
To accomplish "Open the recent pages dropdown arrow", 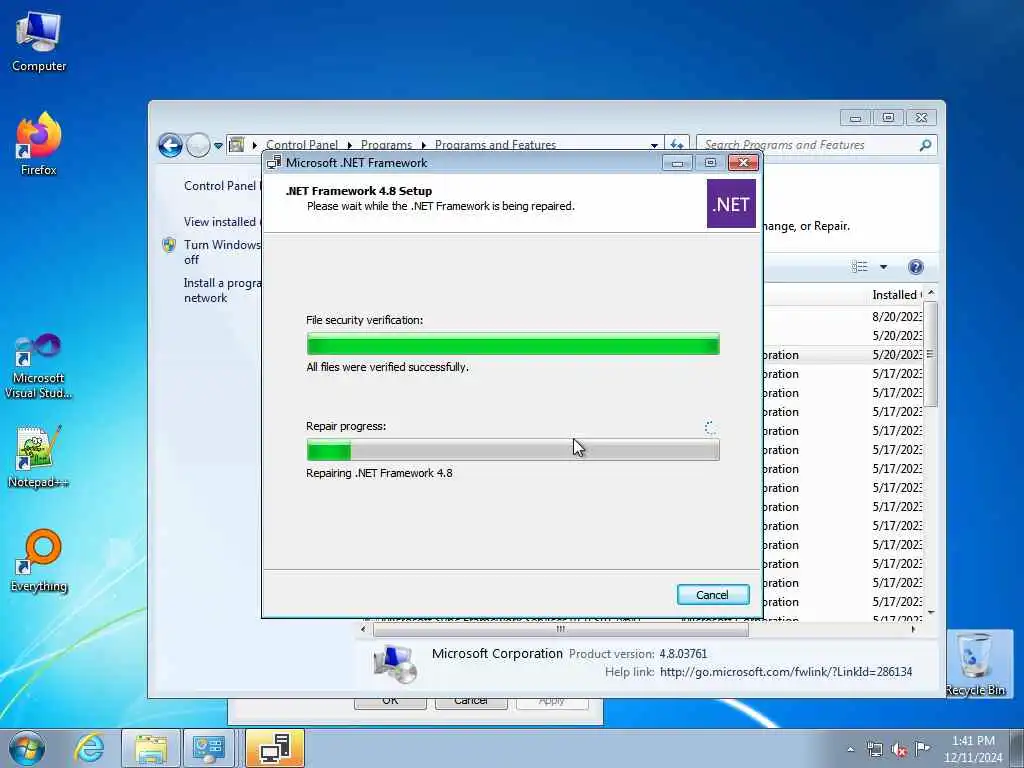I will coord(218,145).
